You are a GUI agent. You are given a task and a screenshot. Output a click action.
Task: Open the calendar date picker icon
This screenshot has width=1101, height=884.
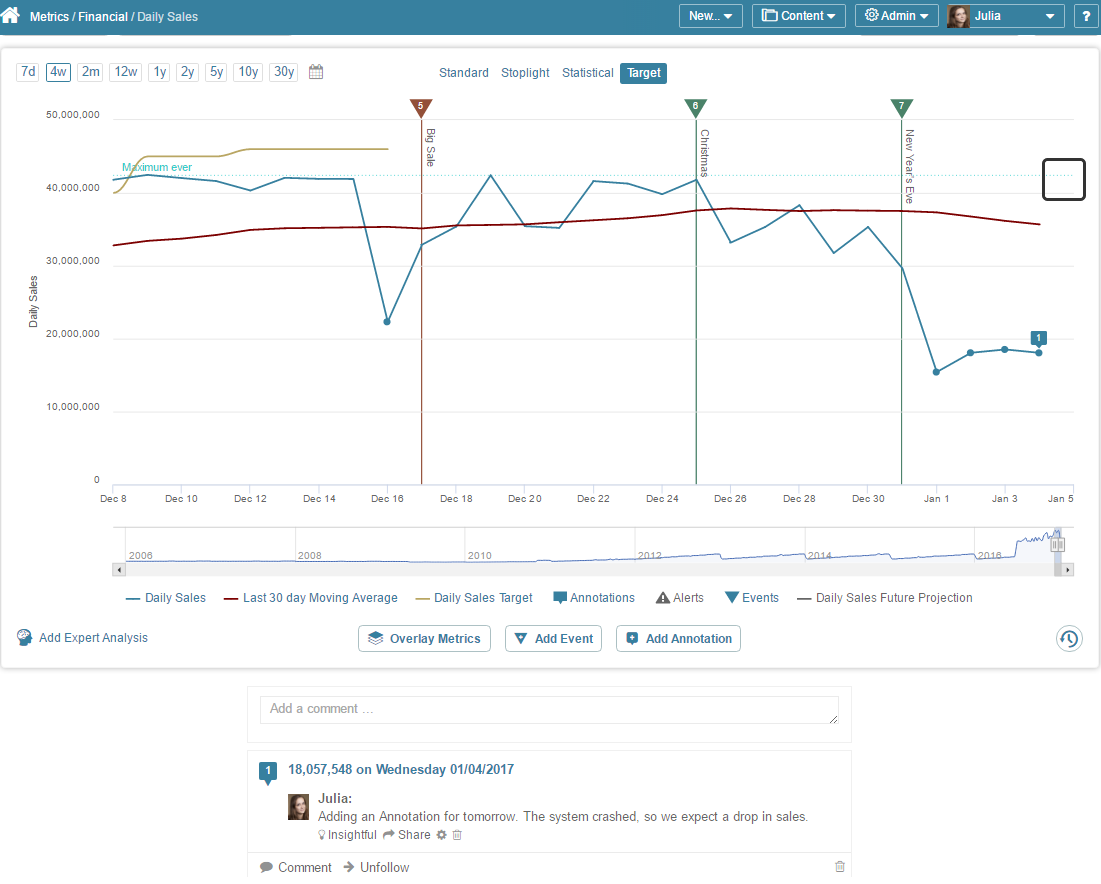tap(315, 71)
